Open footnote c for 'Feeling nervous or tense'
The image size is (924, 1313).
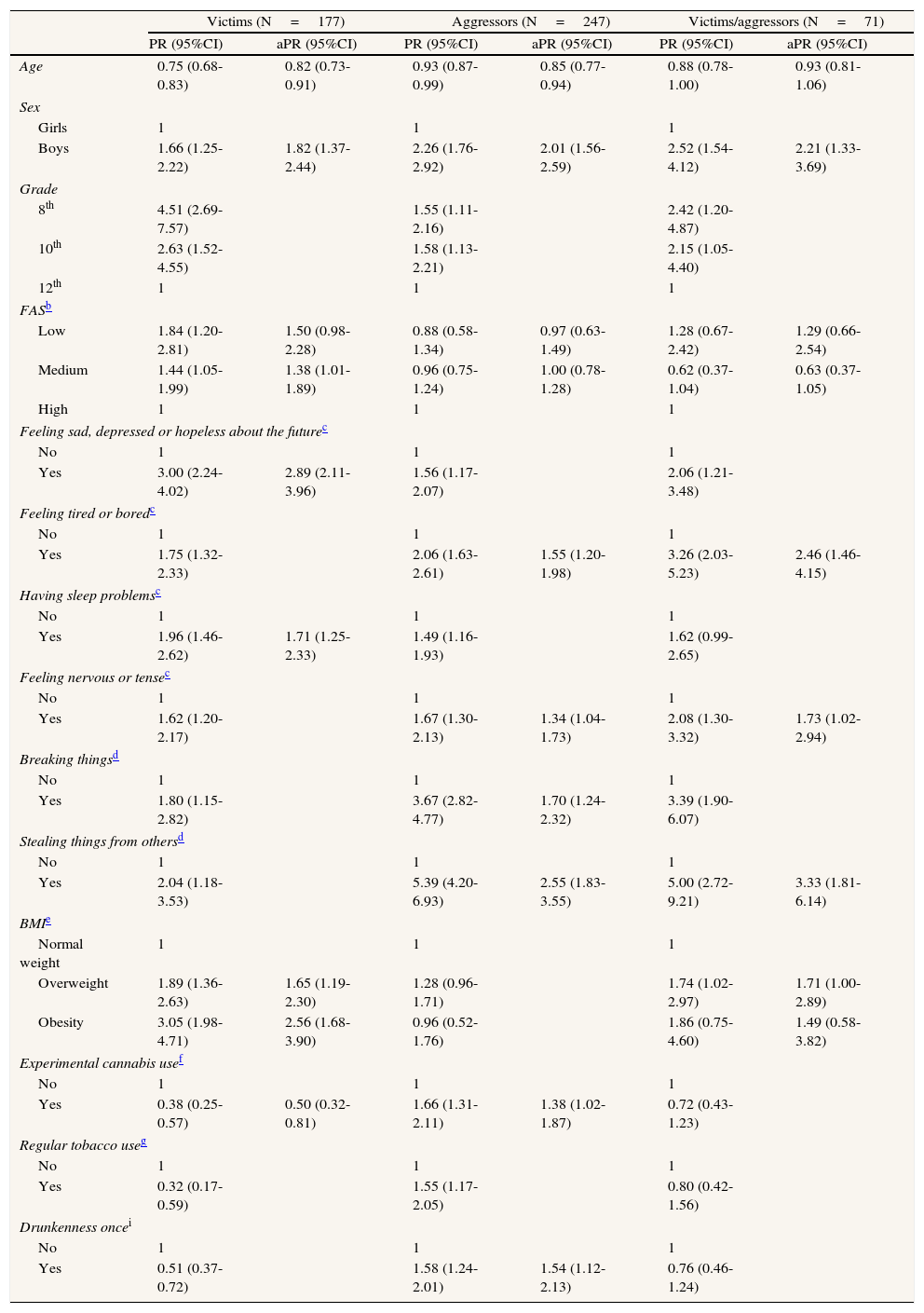167,674
